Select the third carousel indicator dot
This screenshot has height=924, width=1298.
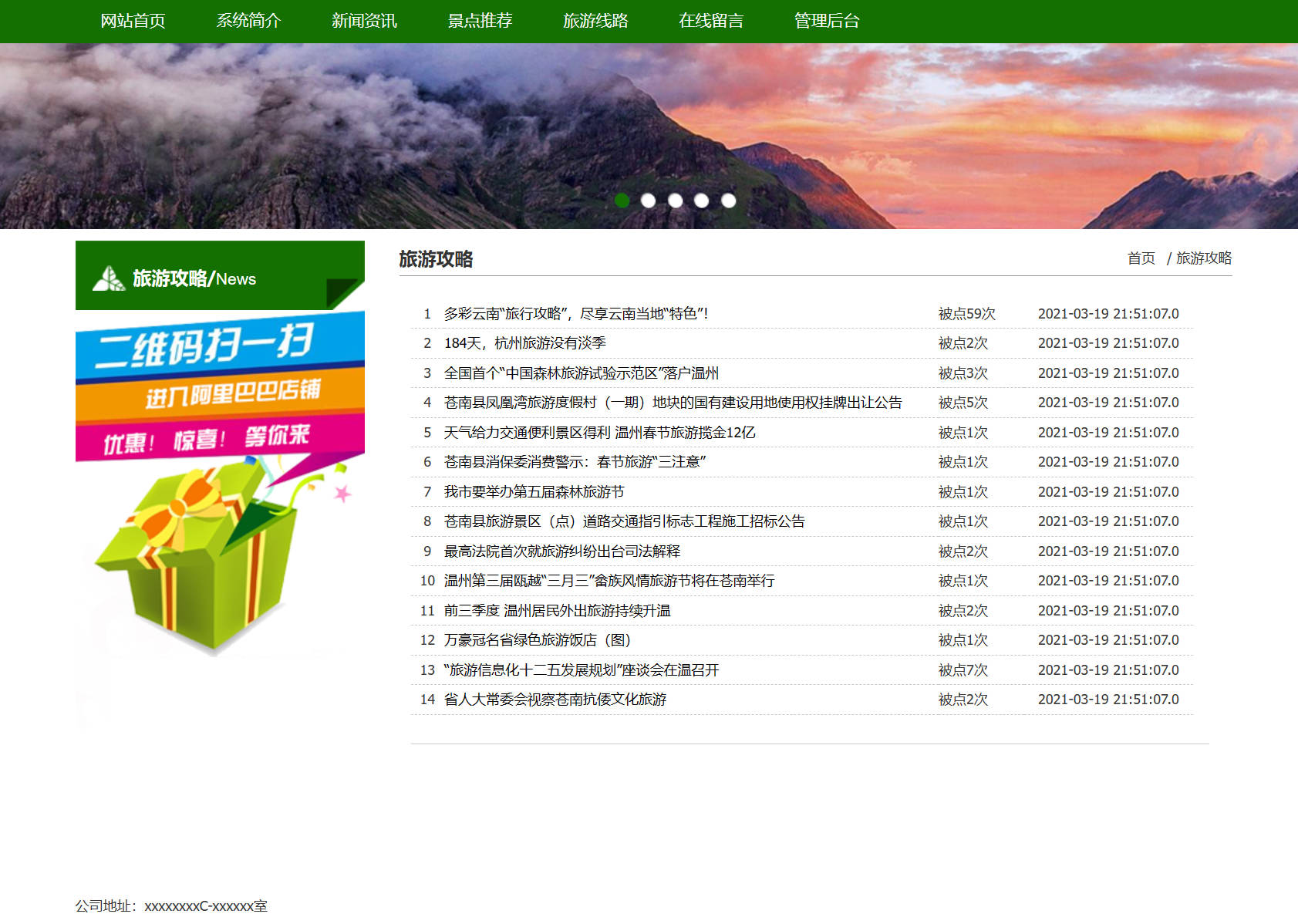pos(676,200)
